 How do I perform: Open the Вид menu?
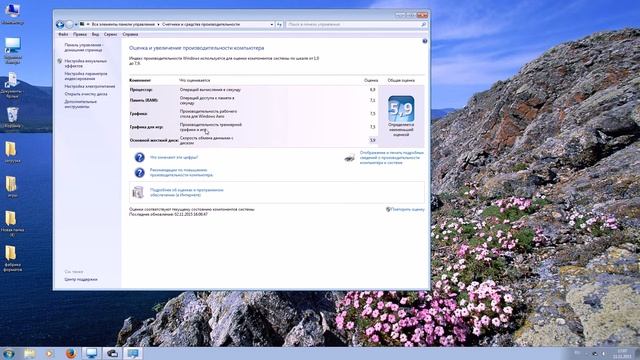pyautogui.click(x=95, y=34)
